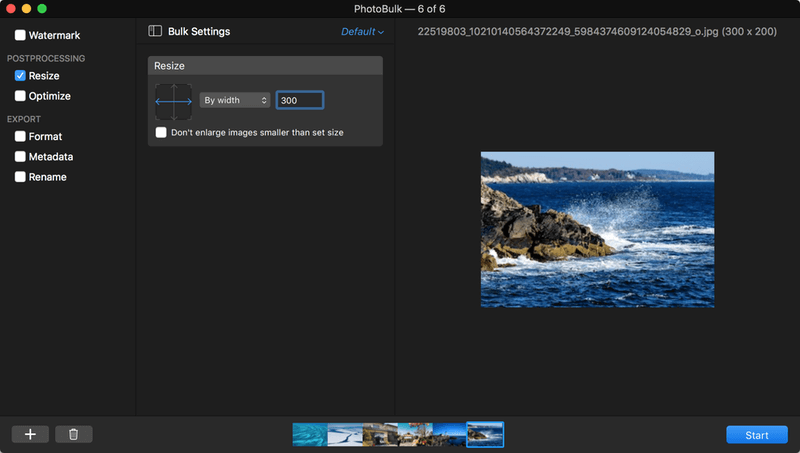This screenshot has height=453, width=800.
Task: Delete selected image with the trash icon
Action: (x=73, y=434)
